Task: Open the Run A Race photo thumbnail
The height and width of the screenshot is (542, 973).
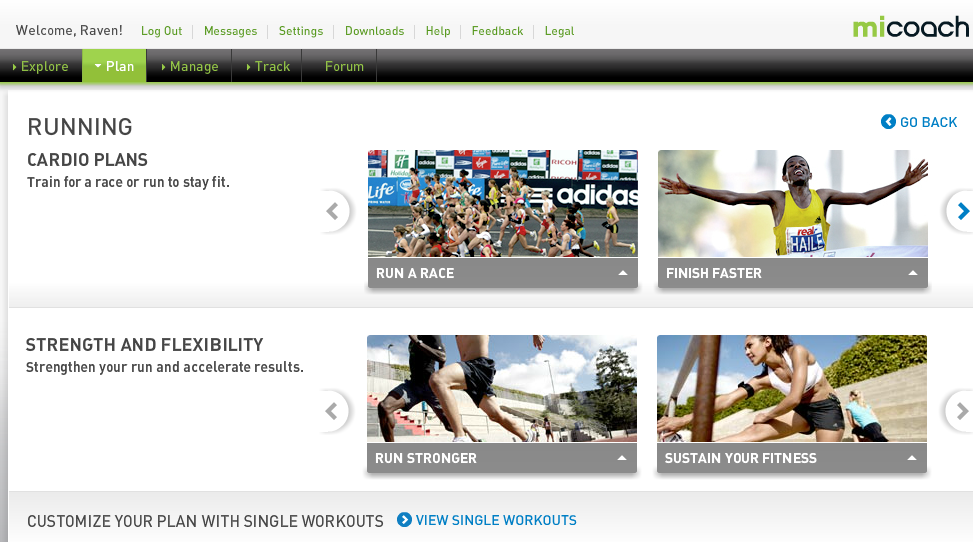Action: click(503, 203)
